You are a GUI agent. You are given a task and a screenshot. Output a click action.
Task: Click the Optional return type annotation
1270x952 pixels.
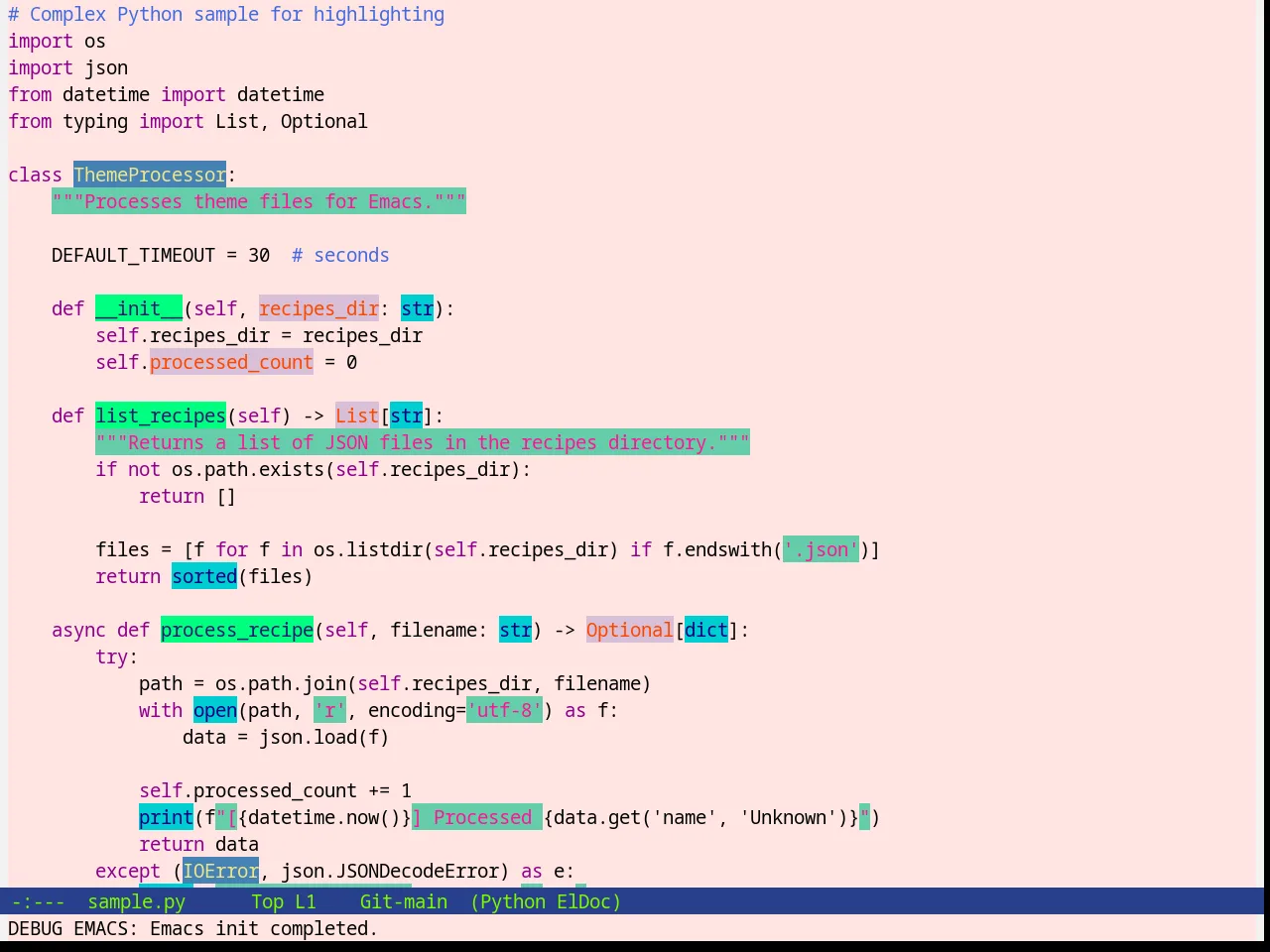630,630
